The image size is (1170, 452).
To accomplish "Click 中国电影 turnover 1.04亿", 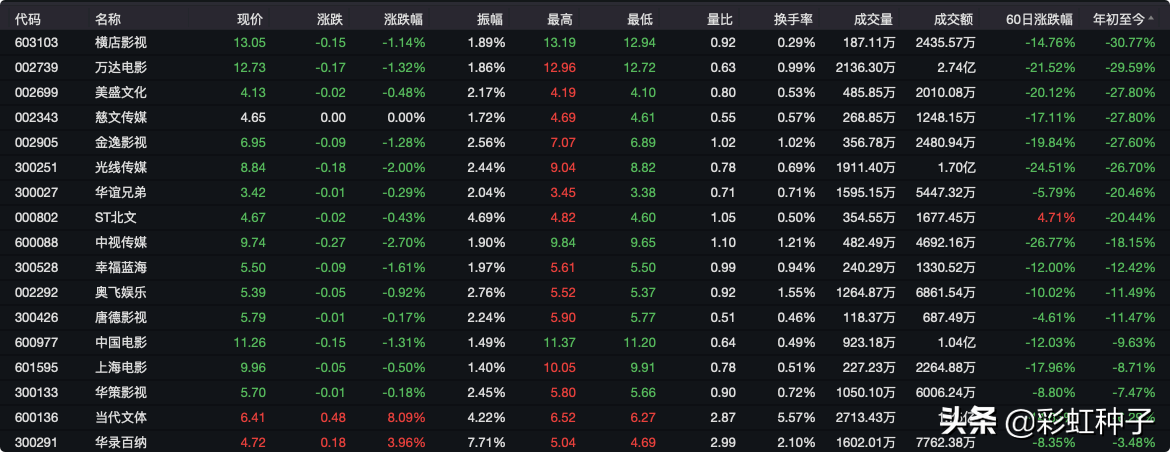I will point(956,342).
